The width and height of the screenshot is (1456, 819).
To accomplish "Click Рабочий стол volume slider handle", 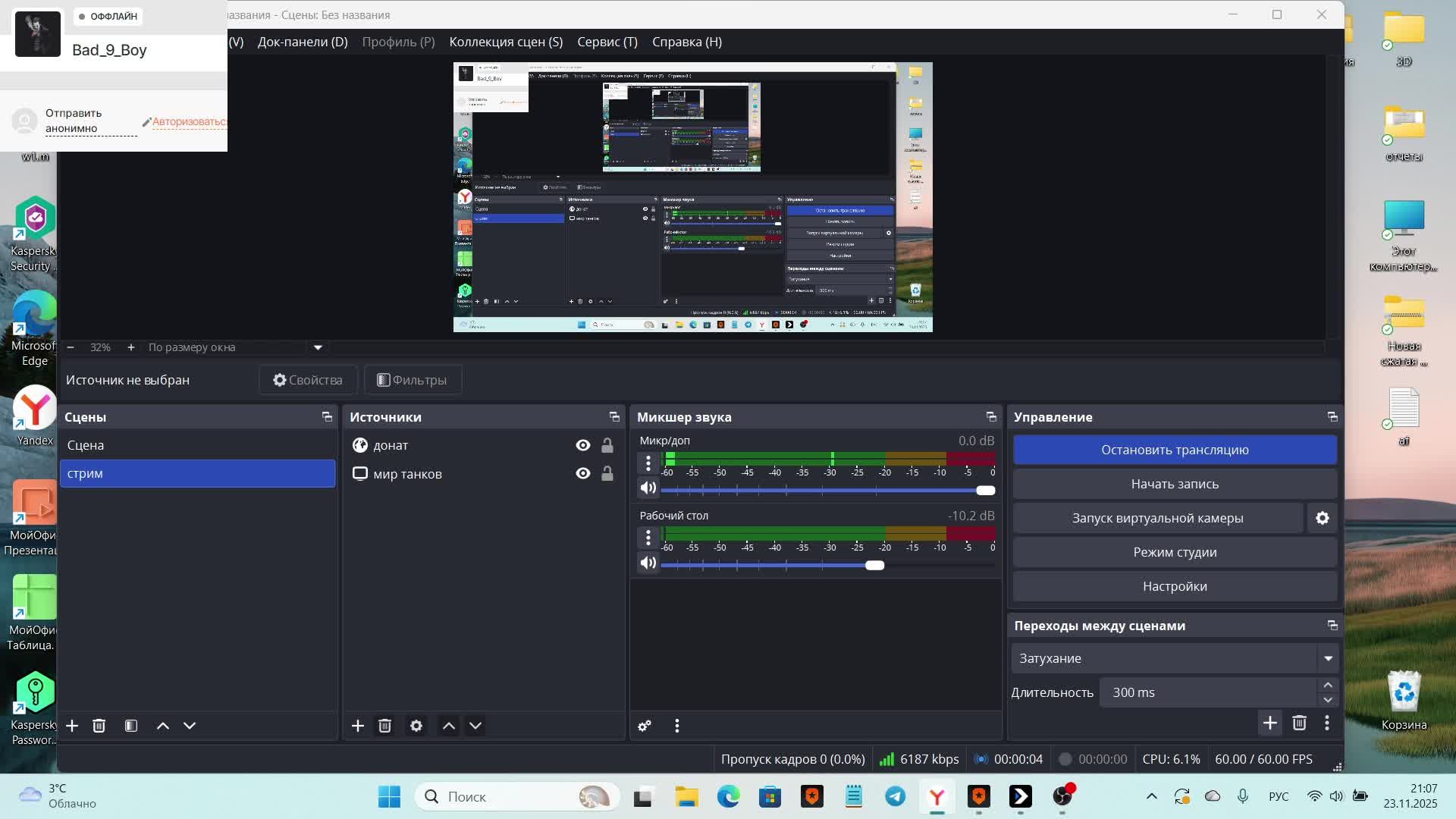I will 874,565.
